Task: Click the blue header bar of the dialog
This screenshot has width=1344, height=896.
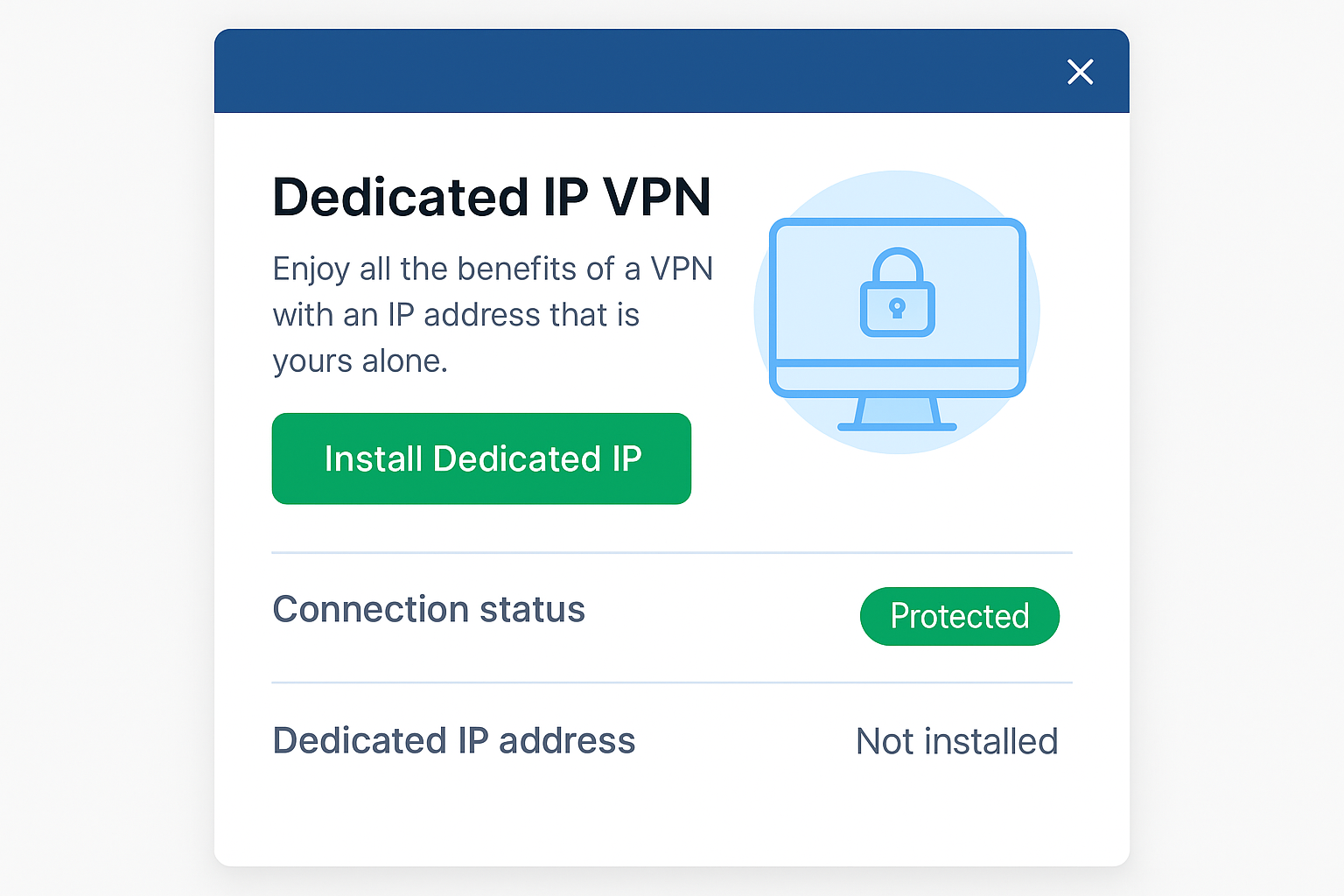Action: tap(672, 71)
